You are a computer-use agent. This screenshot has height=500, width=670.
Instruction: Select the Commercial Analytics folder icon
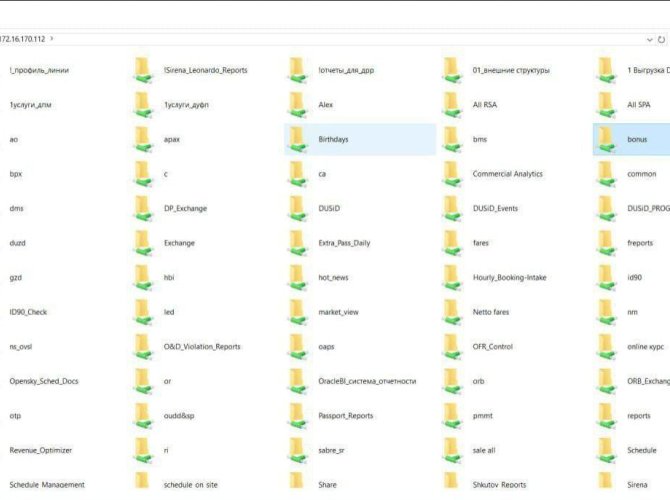452,174
